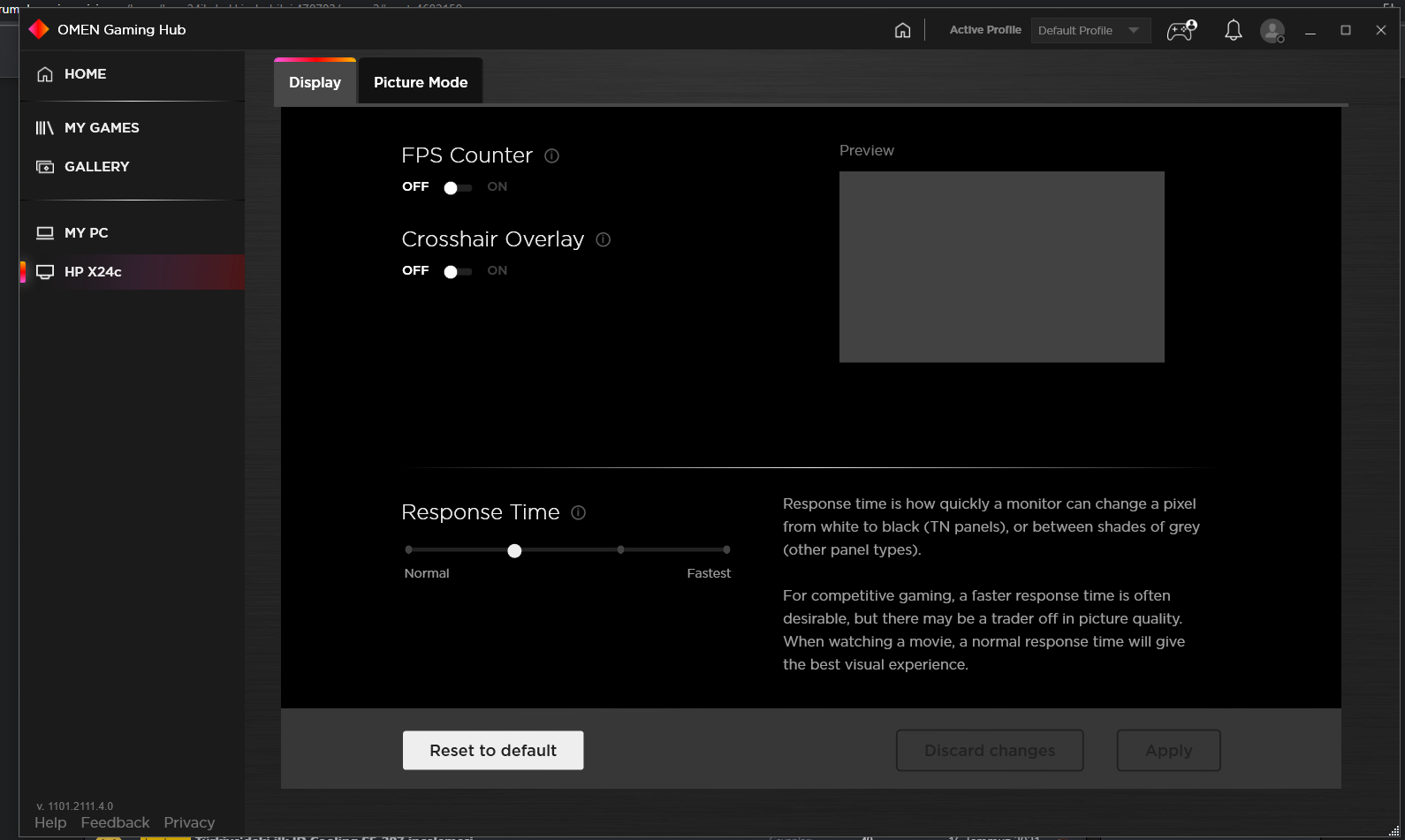Show Crosshair Overlay info icon

click(x=604, y=239)
